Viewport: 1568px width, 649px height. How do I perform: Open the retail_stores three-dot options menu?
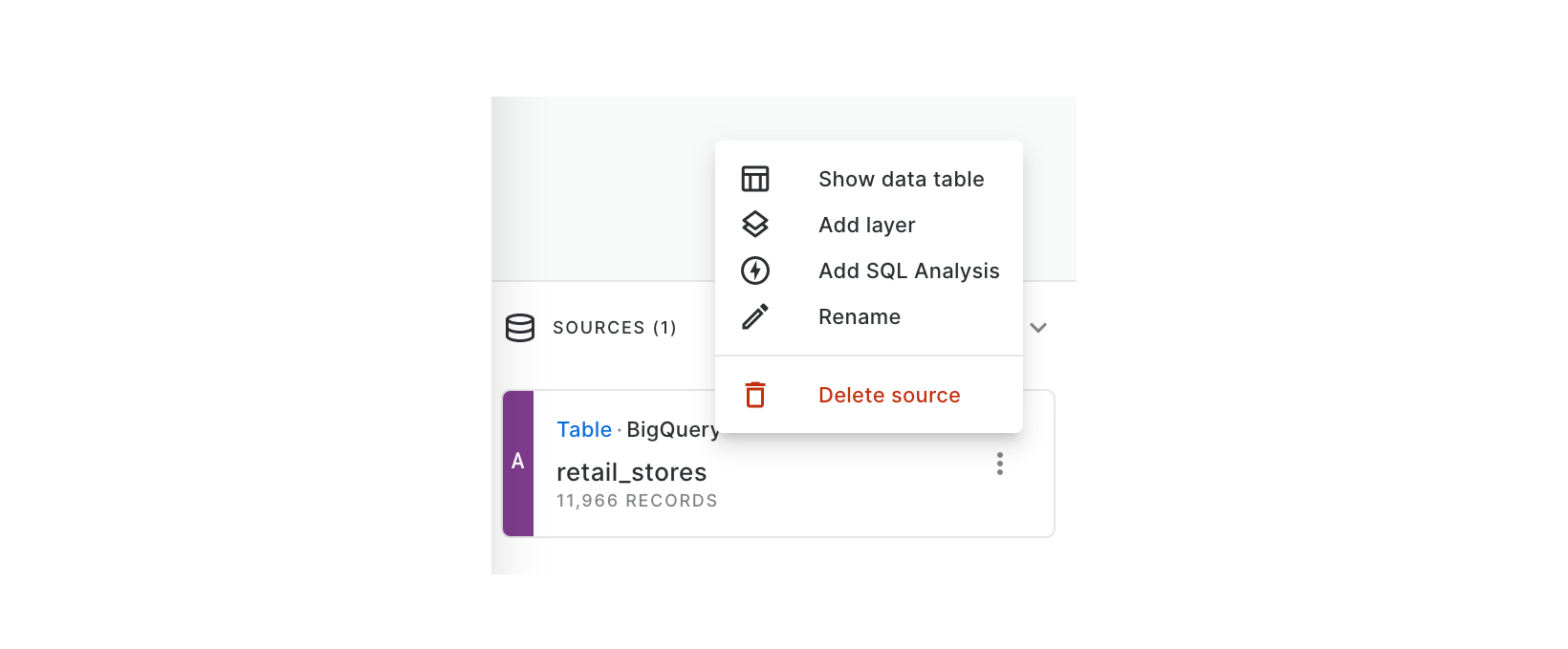point(1000,464)
